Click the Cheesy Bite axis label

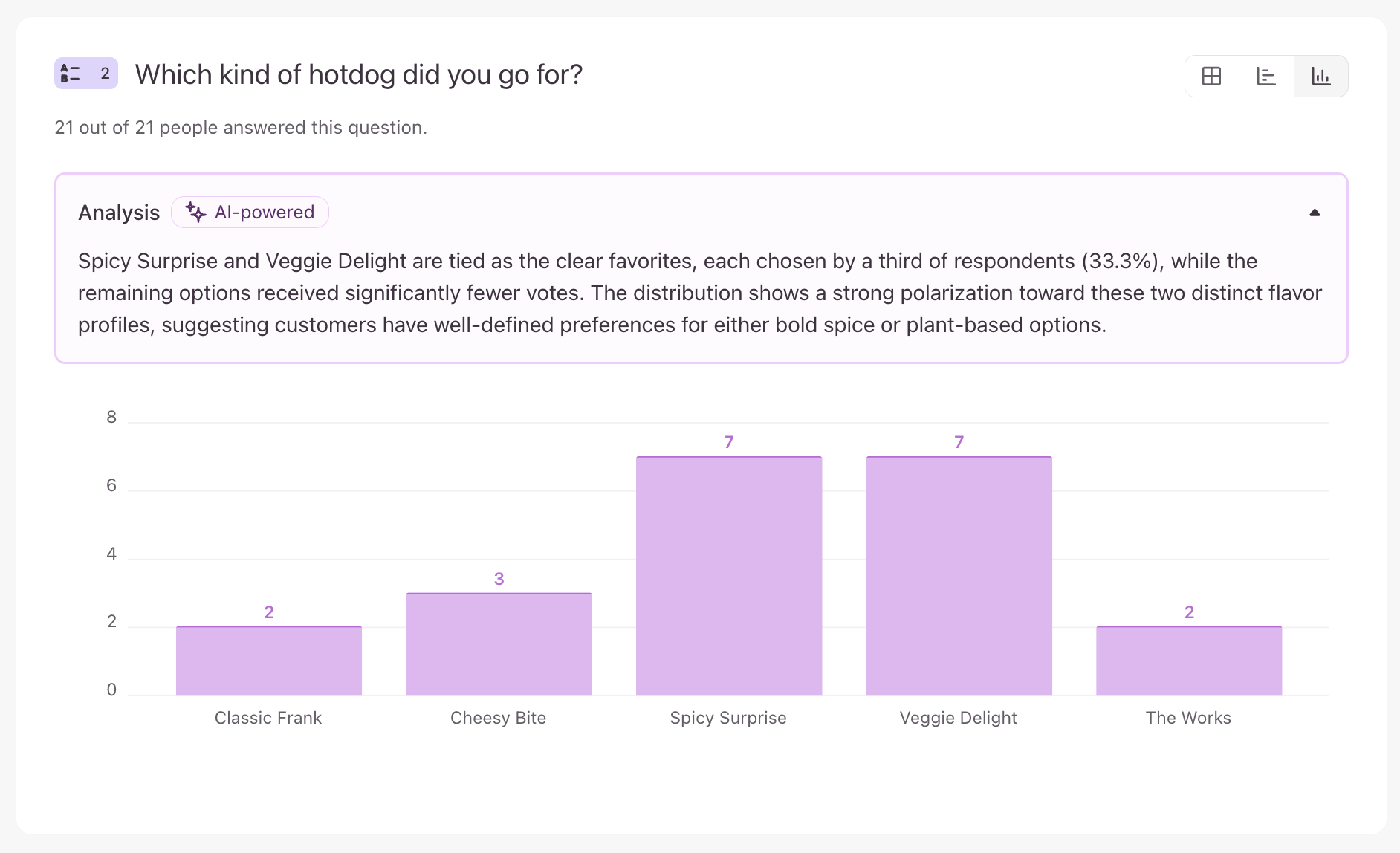[x=498, y=718]
